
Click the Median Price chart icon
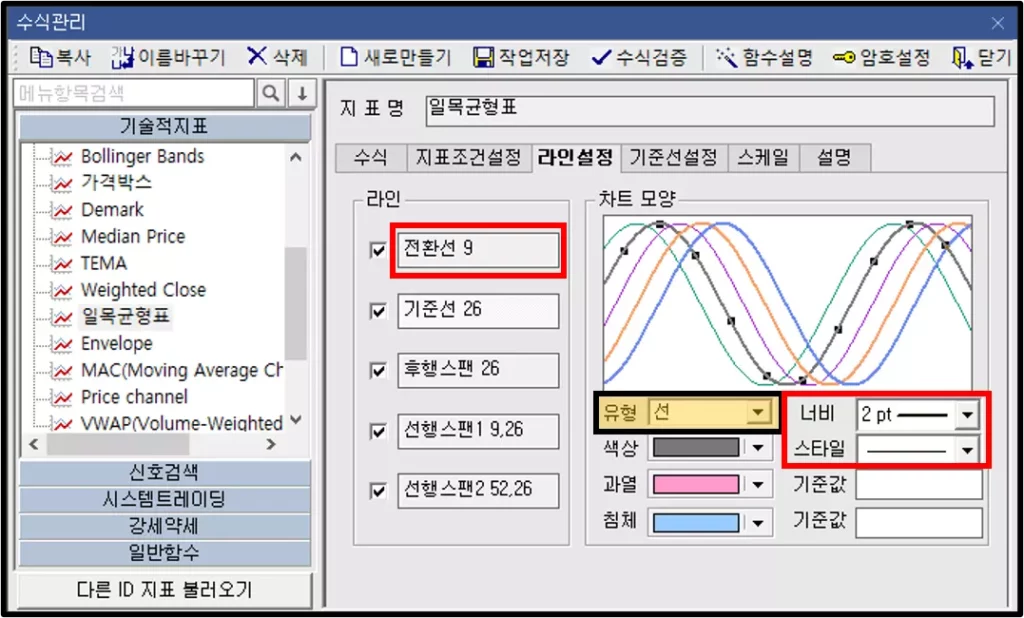63,237
